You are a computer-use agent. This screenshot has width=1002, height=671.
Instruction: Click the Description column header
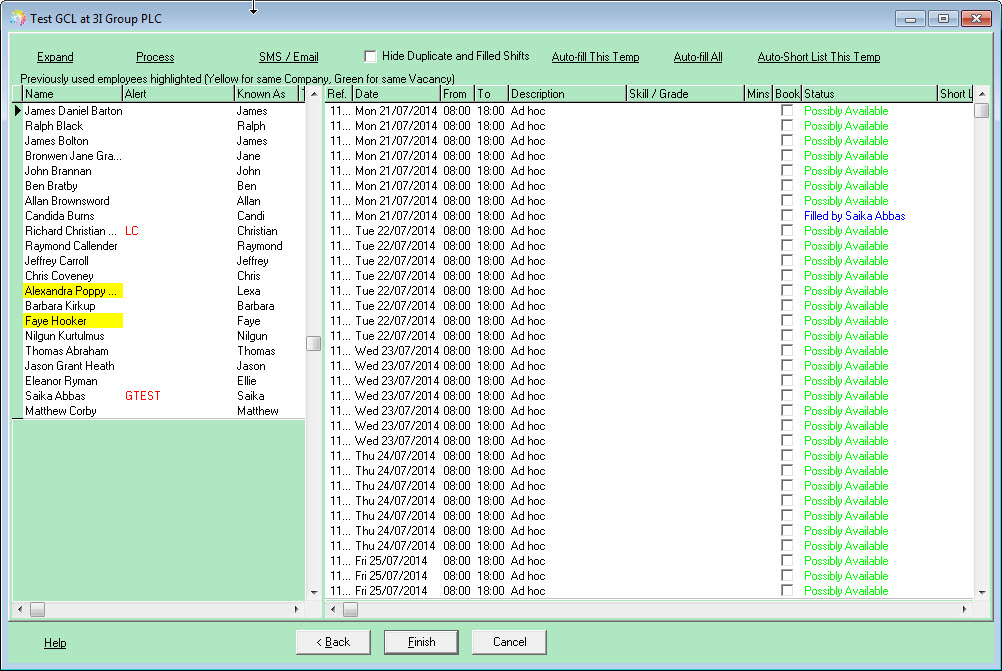[x=567, y=94]
